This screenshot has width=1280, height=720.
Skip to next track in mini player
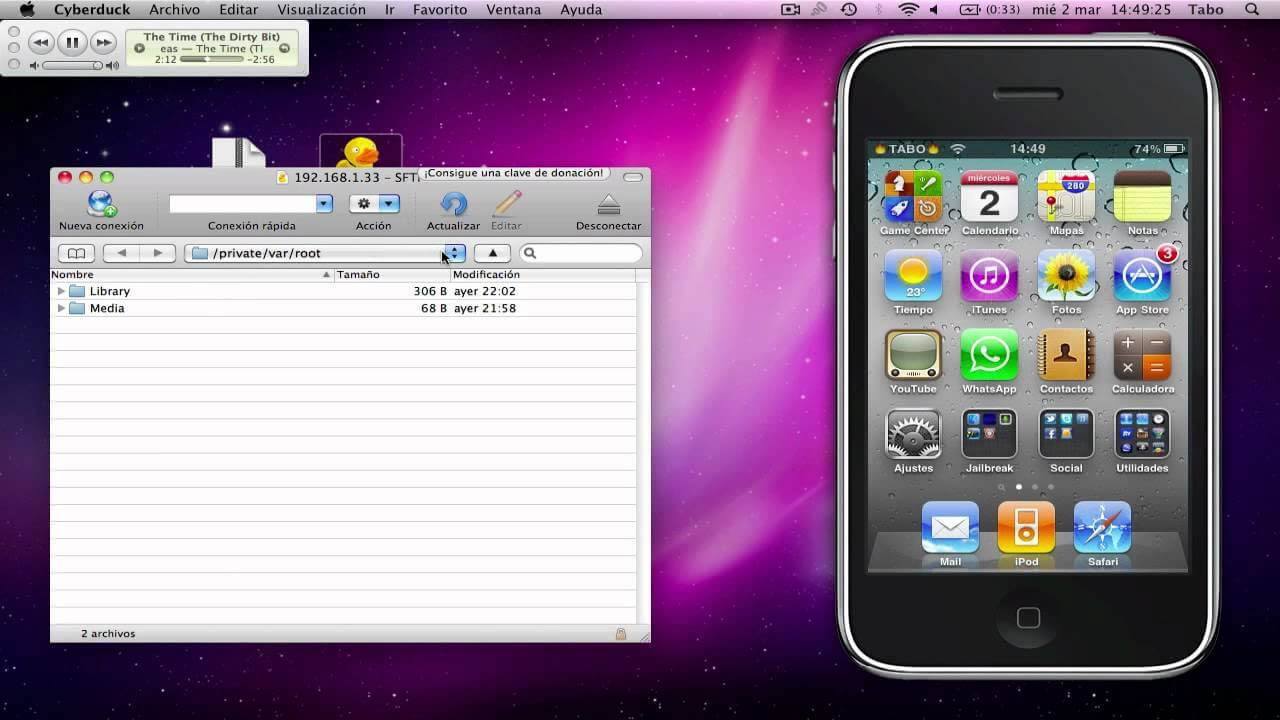103,43
